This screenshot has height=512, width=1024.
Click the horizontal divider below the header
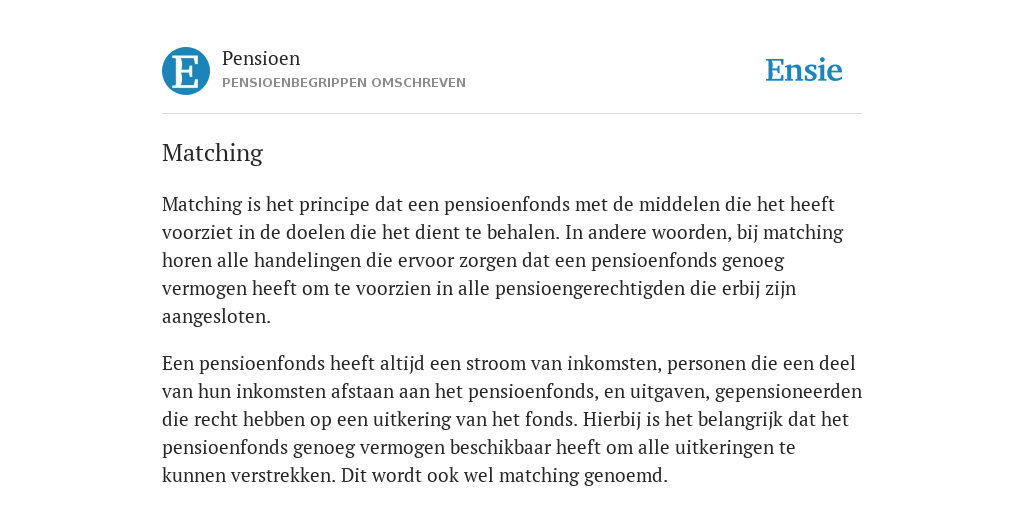pos(512,114)
